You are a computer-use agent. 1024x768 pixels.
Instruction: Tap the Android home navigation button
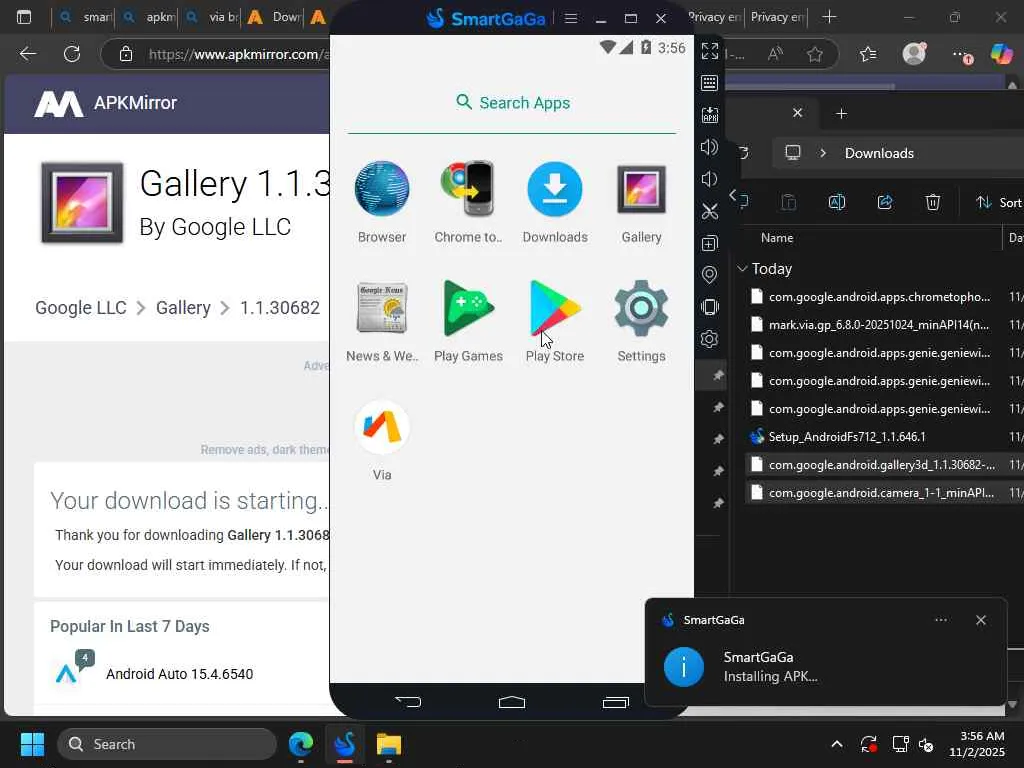[x=511, y=702]
